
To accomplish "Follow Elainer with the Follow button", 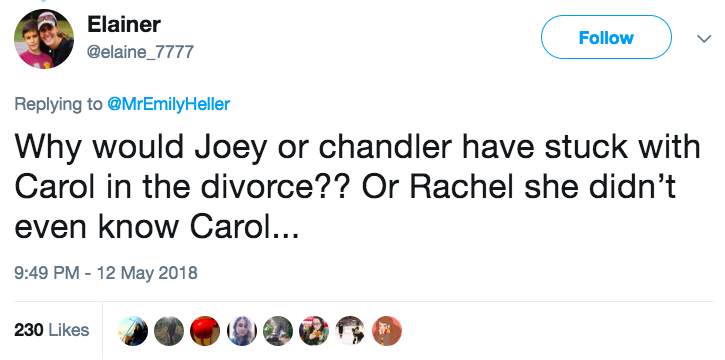I will [x=606, y=37].
